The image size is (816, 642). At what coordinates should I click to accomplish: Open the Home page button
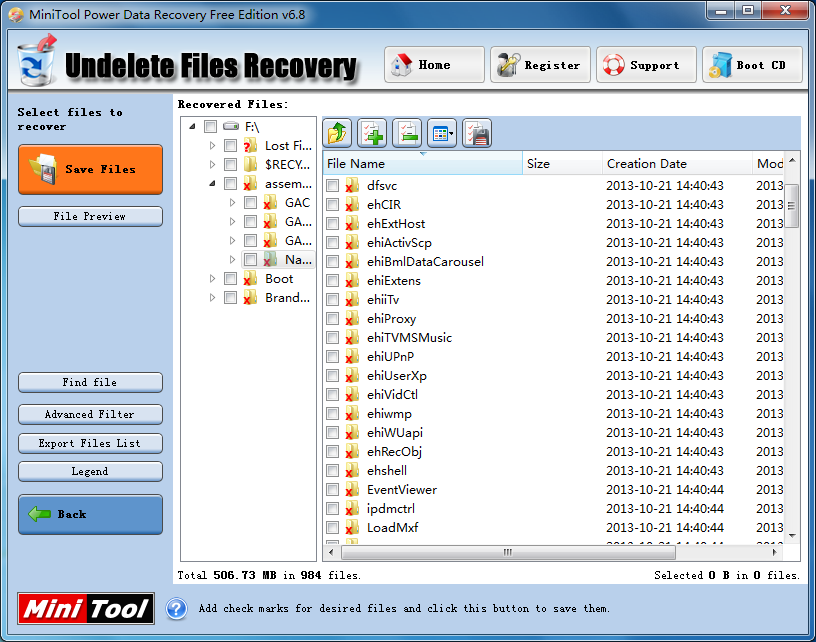(x=435, y=65)
